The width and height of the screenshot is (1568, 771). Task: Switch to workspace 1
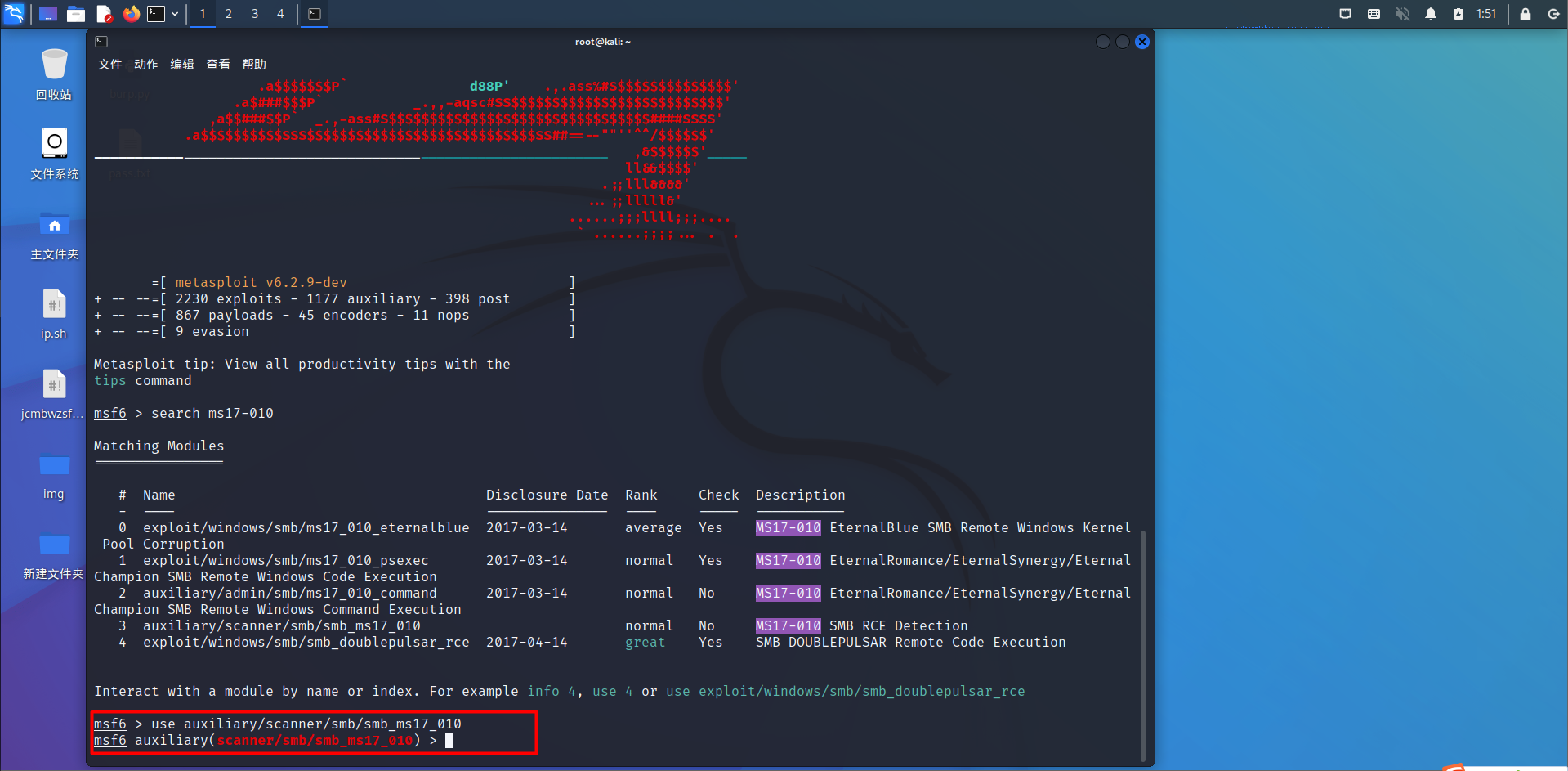(203, 14)
